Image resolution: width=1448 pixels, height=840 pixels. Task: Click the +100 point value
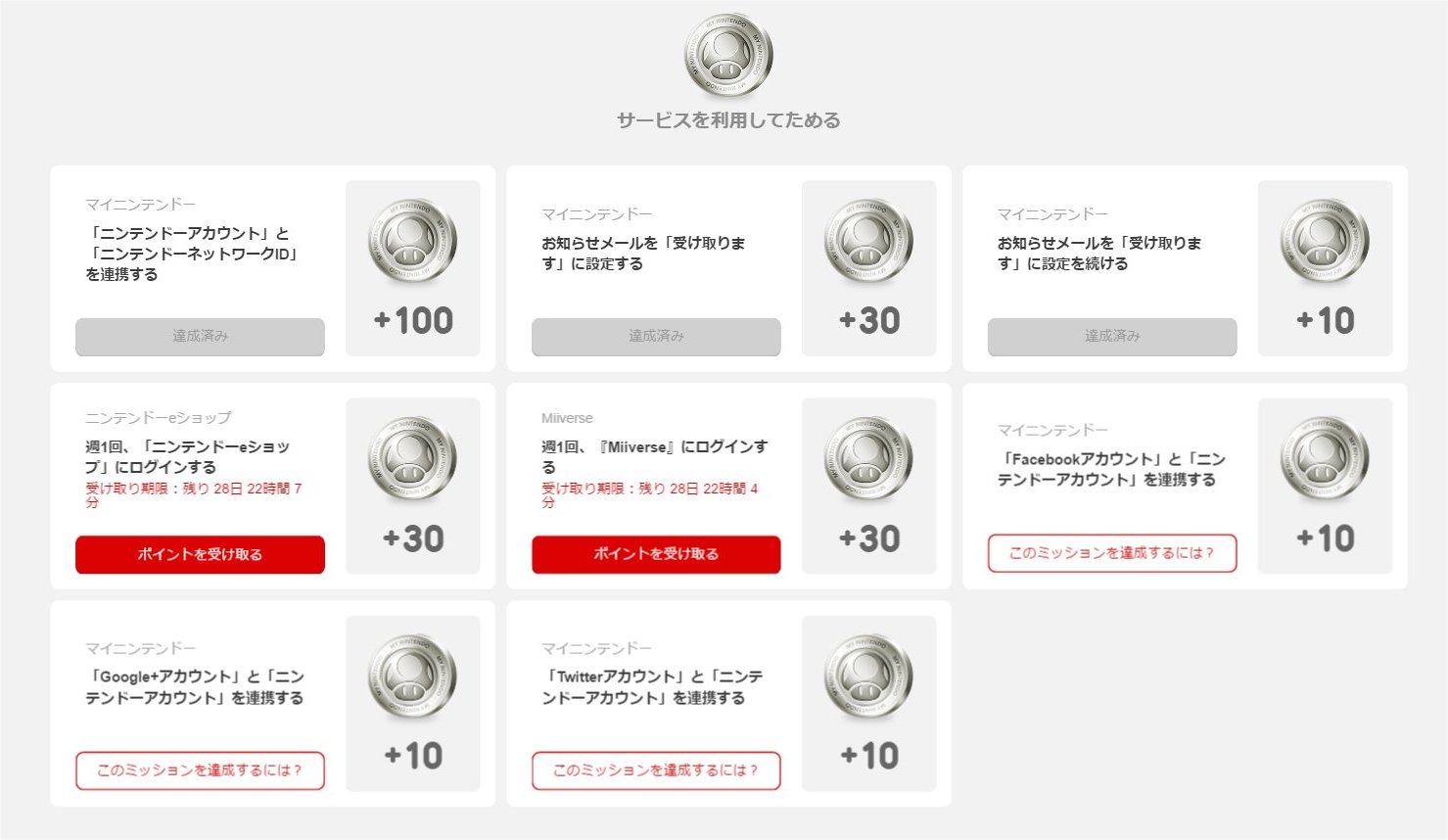pyautogui.click(x=413, y=321)
